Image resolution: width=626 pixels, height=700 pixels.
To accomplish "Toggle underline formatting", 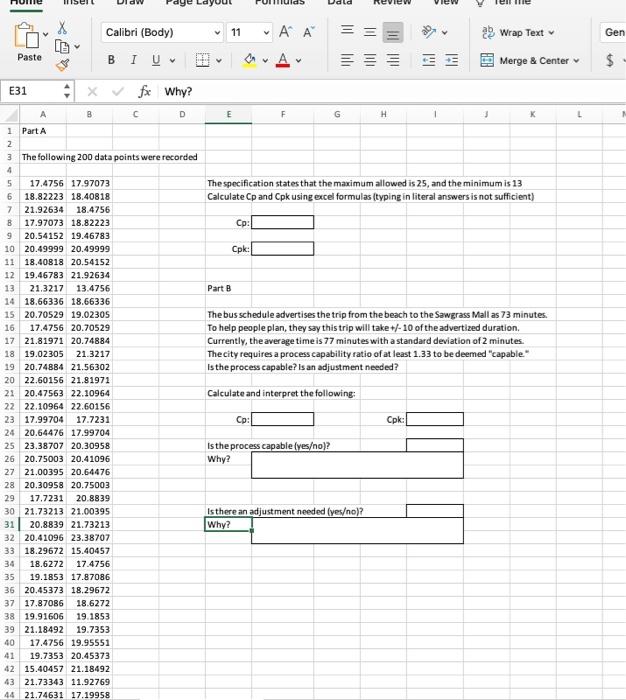I will pos(156,60).
